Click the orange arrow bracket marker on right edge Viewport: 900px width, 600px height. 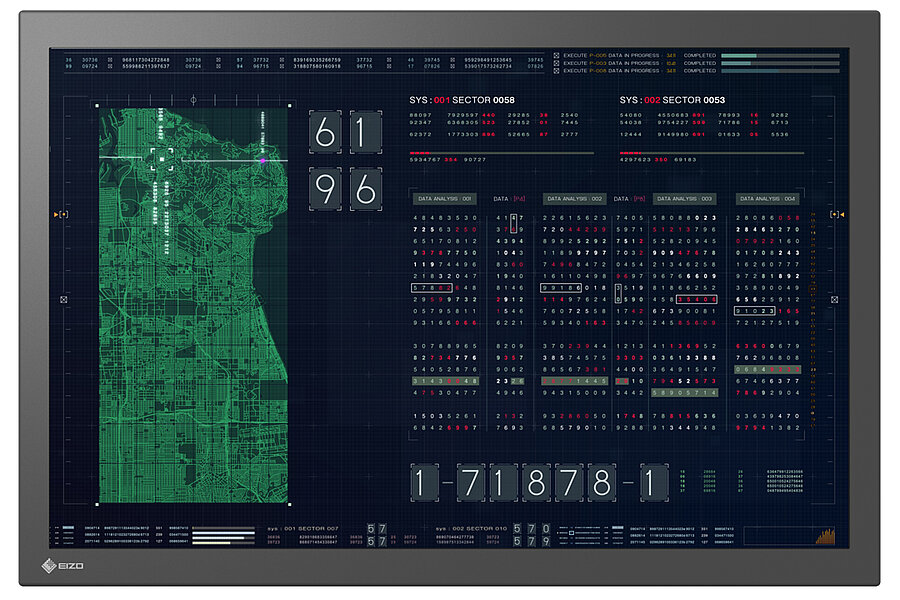837,214
